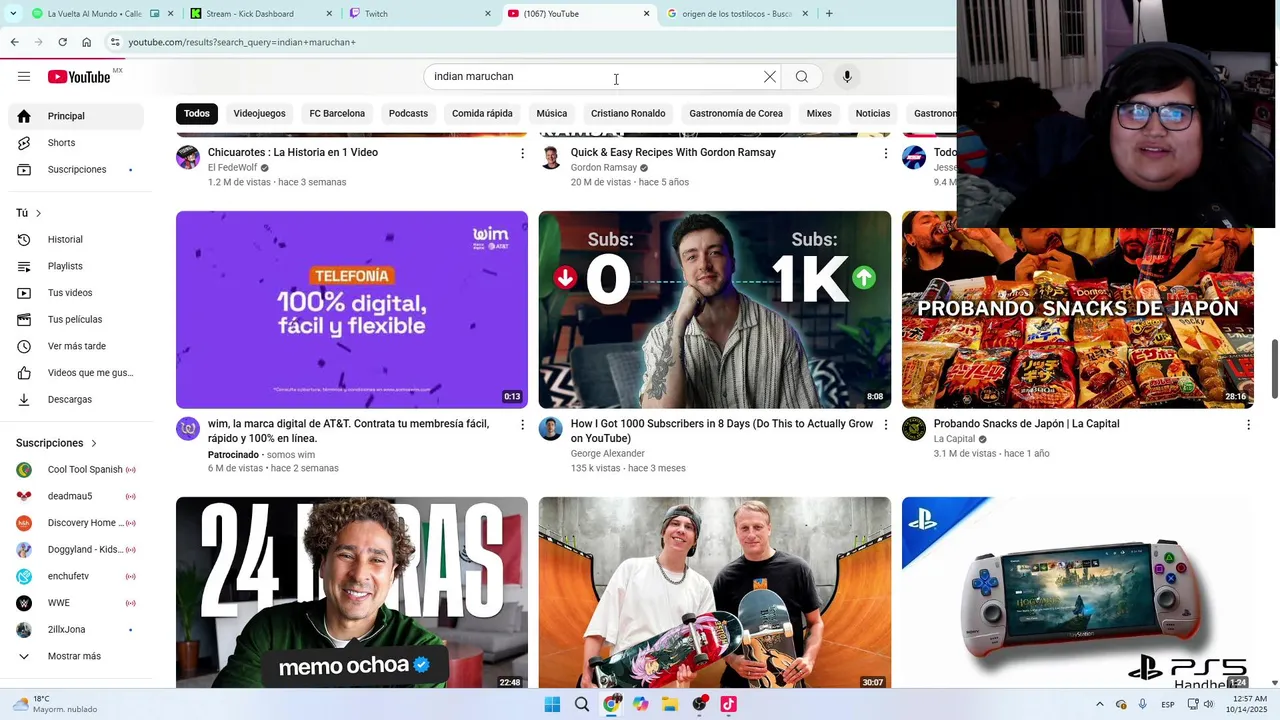Click La Capital channel avatar
The height and width of the screenshot is (720, 1280).
914,429
